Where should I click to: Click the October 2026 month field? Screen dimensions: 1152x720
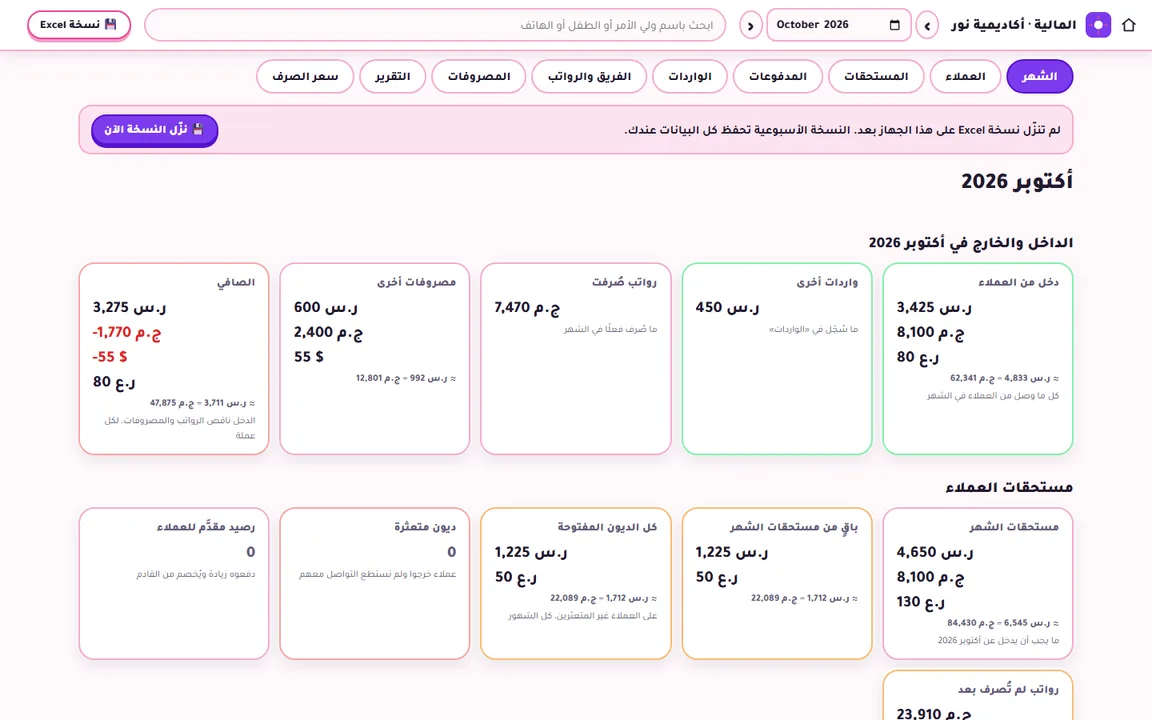838,25
